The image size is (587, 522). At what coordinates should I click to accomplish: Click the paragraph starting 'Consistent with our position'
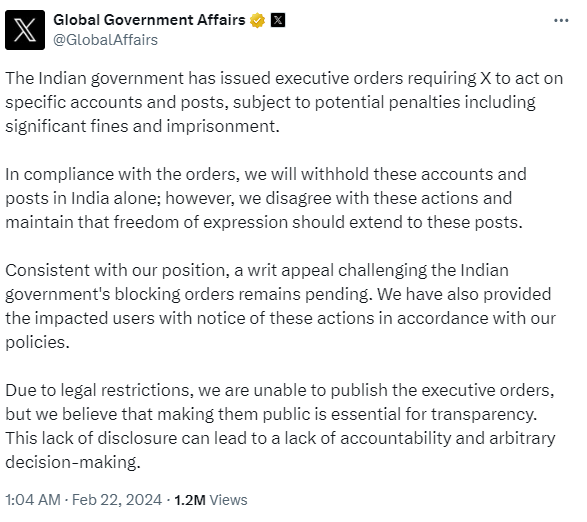pos(280,306)
